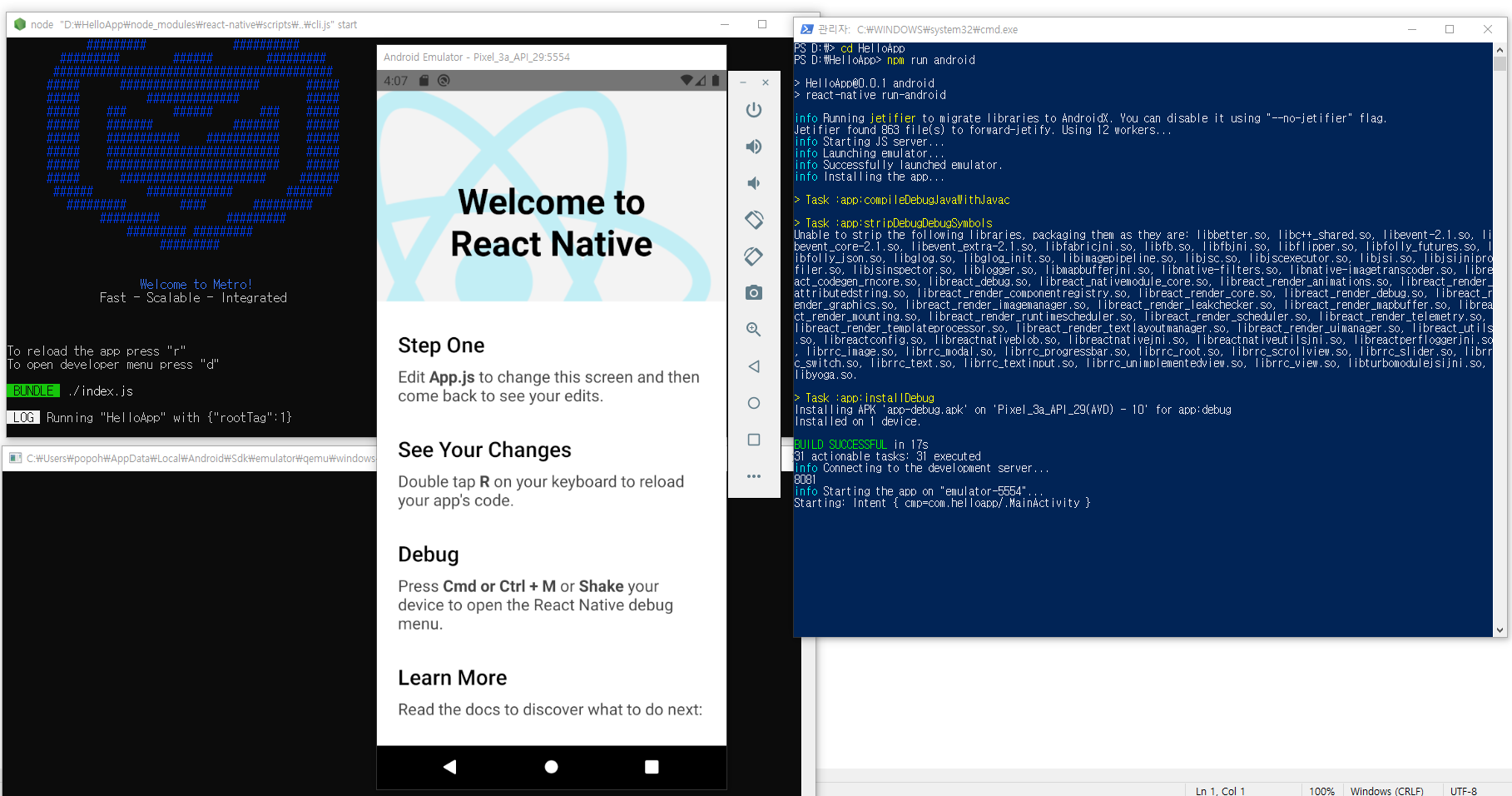Click the 'Step One' section heading

point(441,346)
